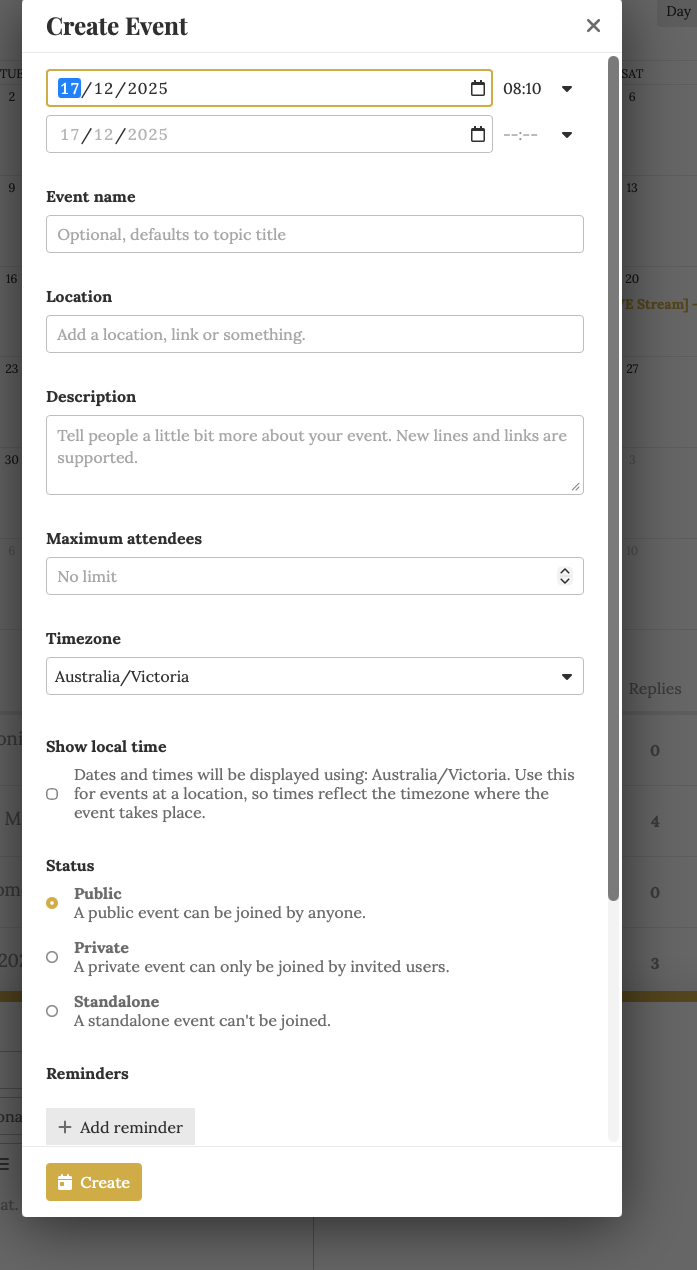Screen dimensions: 697x1270
Task: Focus the Location input field
Action: 314,334
